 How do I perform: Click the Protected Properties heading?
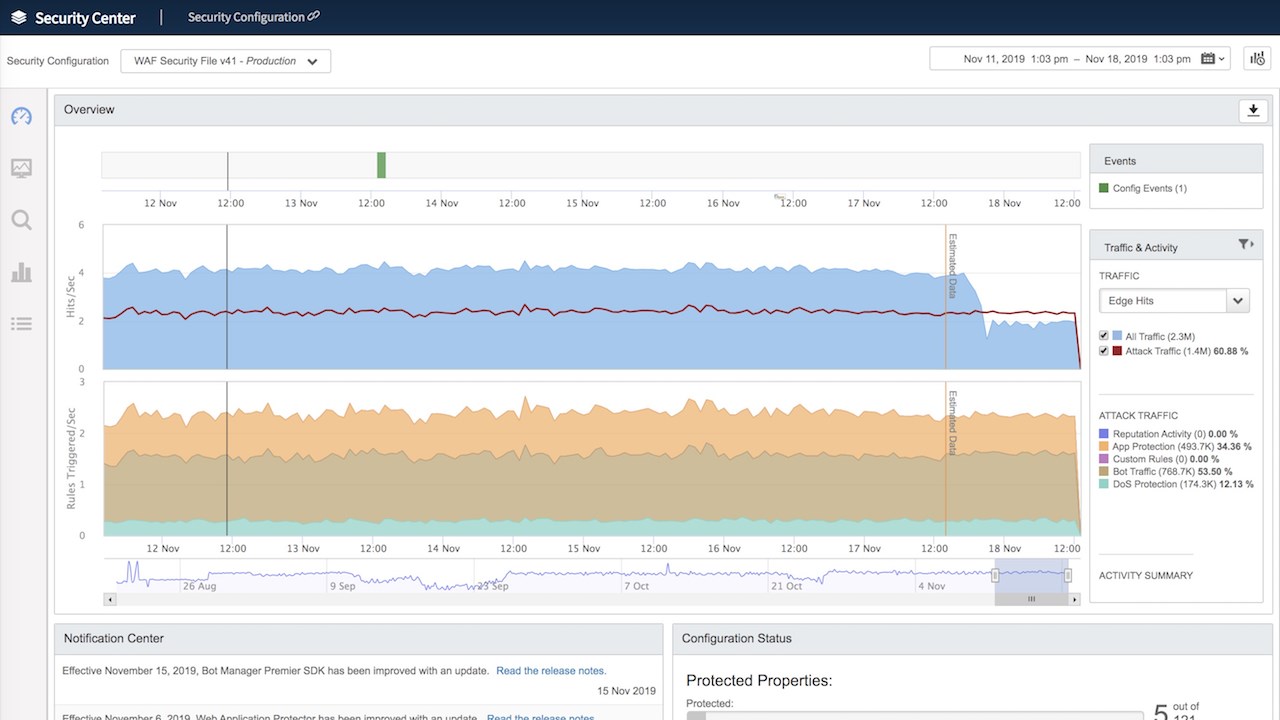pos(759,681)
